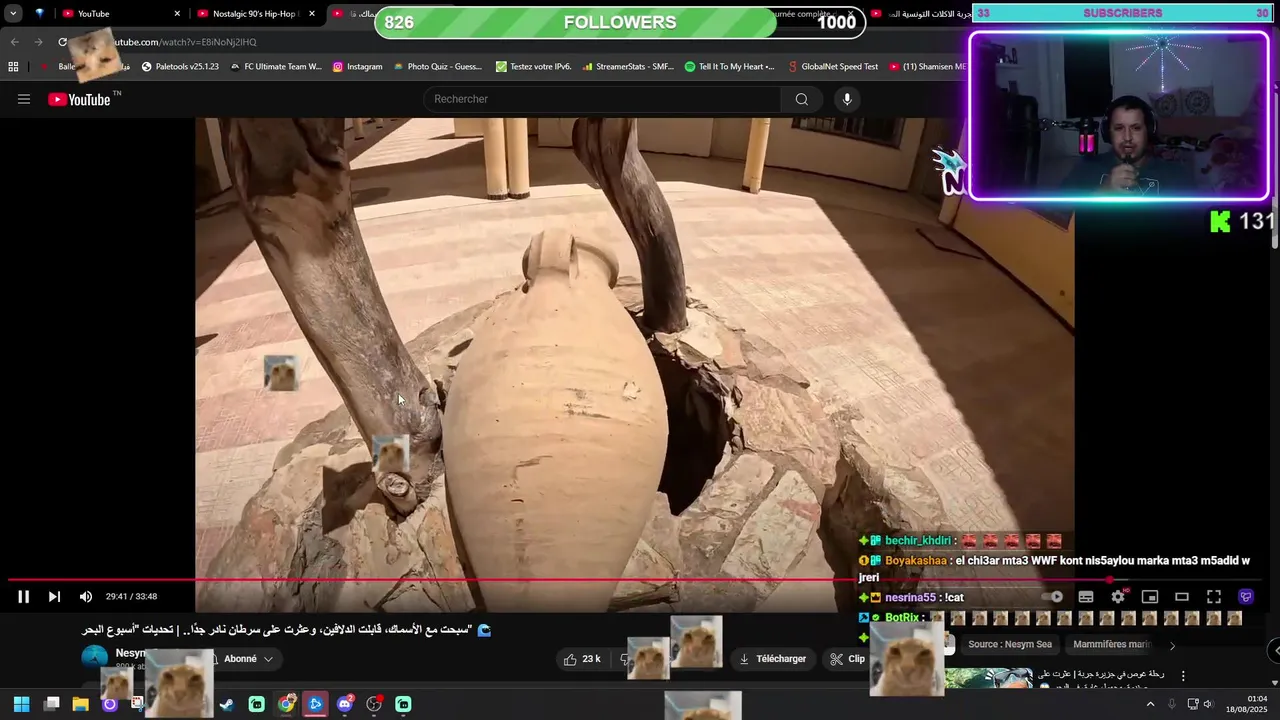The image size is (1280, 720).
Task: Click chat username Boyakashaa
Action: click(x=916, y=561)
